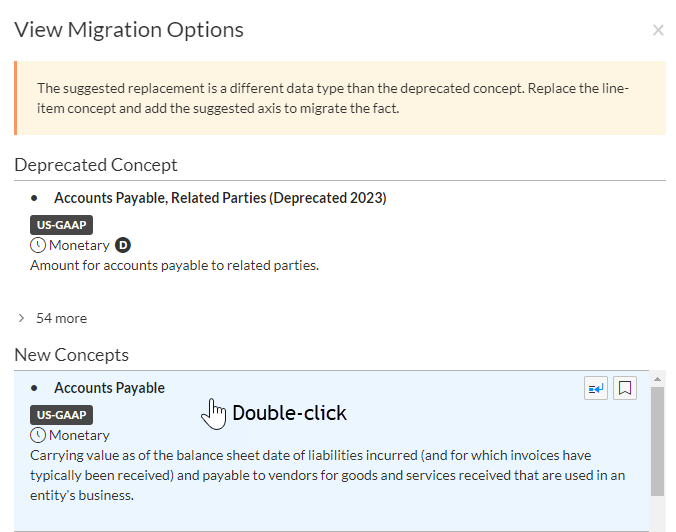The image size is (676, 532).
Task: Click the 'Amount for accounts payable' description text
Action: click(174, 265)
